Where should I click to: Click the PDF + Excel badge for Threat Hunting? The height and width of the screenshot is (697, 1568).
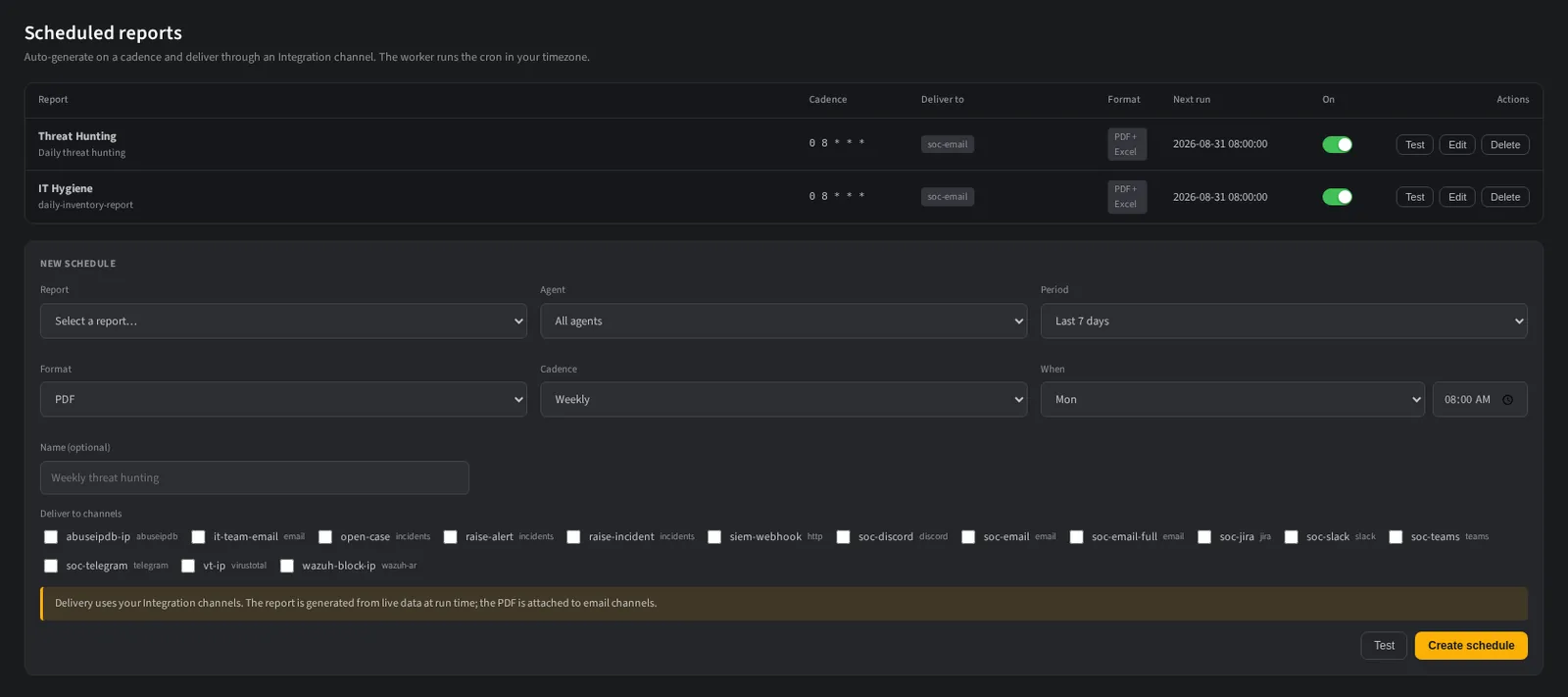tap(1127, 144)
